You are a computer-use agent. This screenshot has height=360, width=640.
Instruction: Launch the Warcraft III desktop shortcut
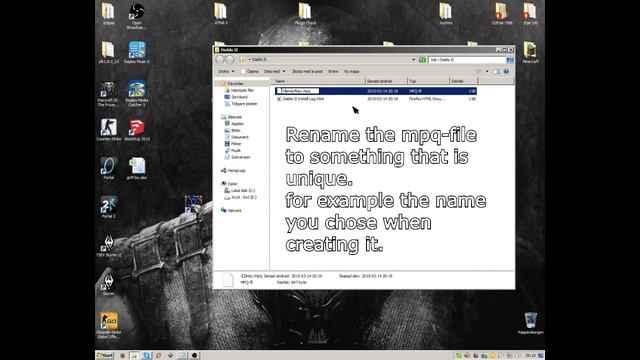point(108,93)
